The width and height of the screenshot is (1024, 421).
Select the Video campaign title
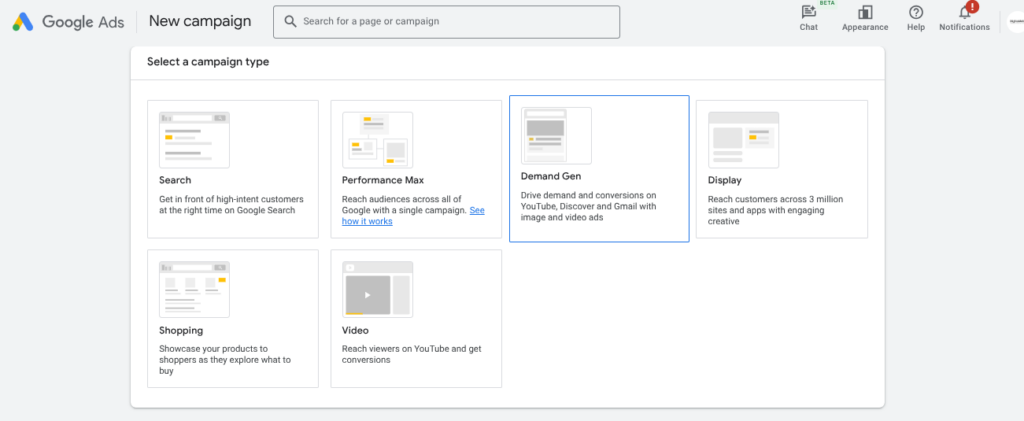click(355, 330)
